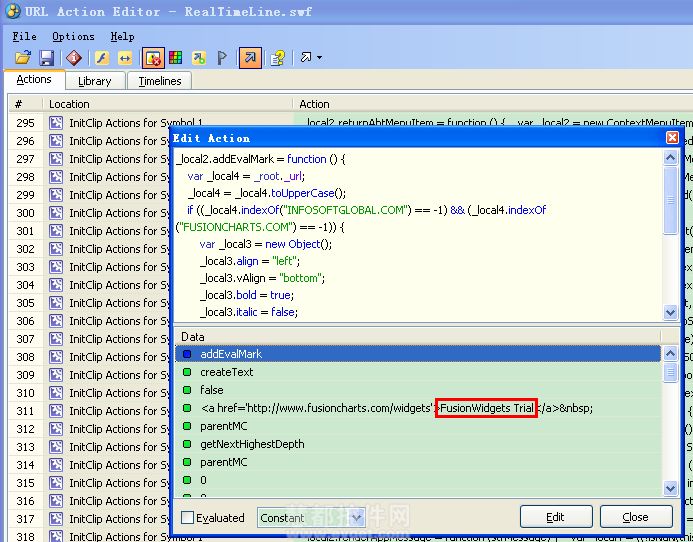Open the File menu
This screenshot has height=542, width=693.
tap(24, 36)
